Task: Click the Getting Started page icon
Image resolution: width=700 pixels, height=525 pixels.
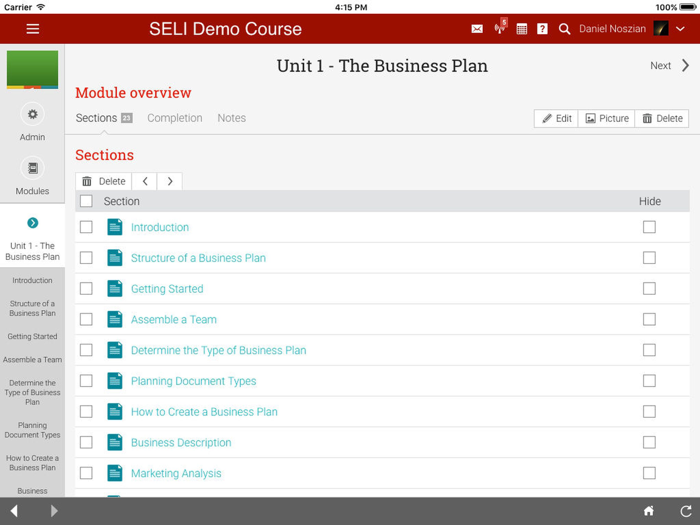Action: (115, 288)
